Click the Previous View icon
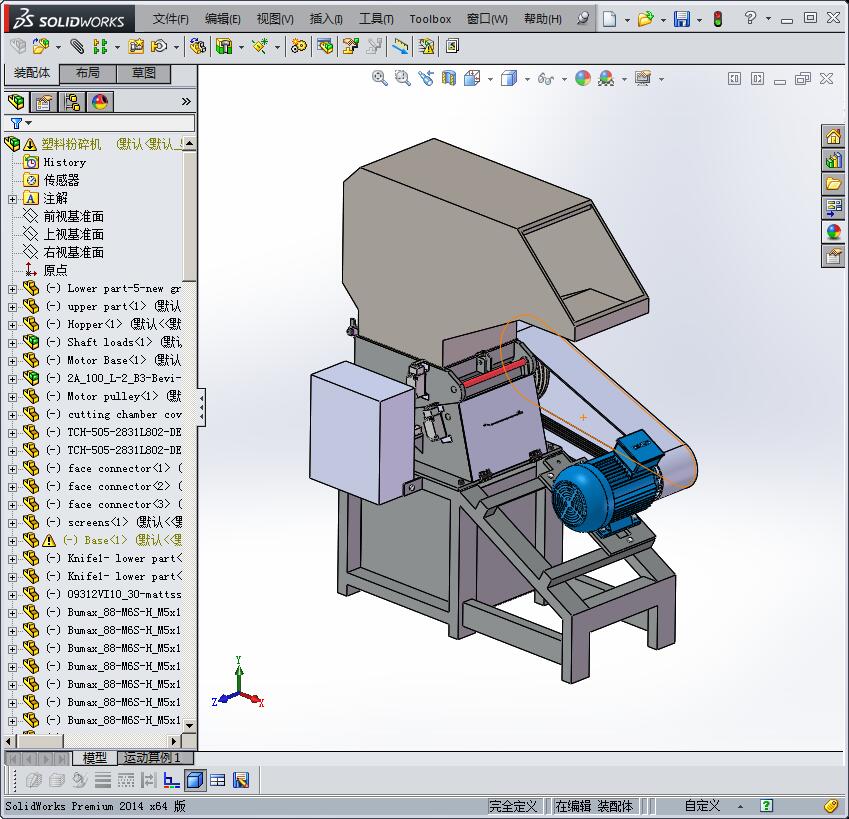This screenshot has width=849, height=819. point(426,78)
